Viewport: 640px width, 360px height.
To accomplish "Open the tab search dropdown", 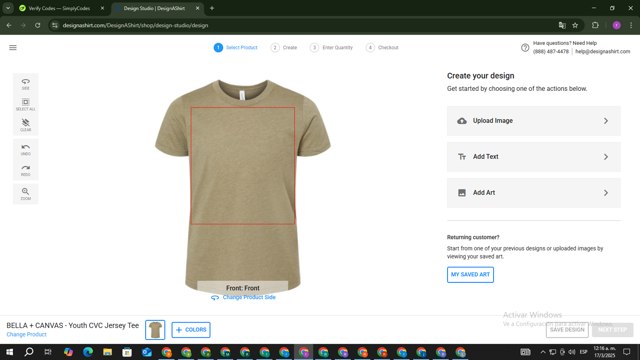I will click(8, 8).
